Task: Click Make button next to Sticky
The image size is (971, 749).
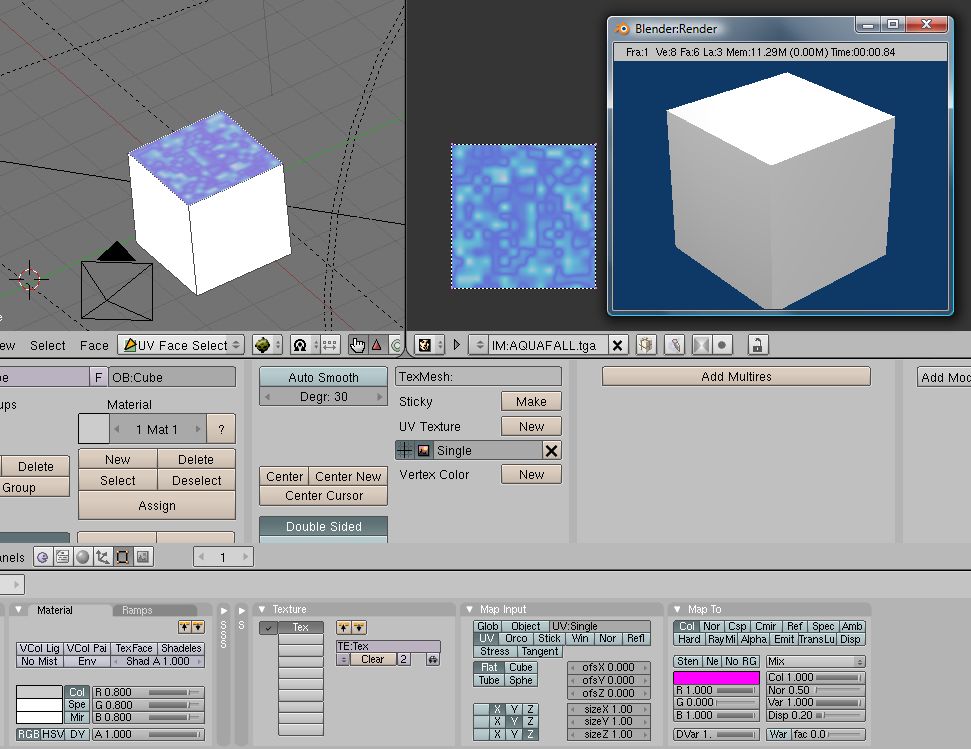Action: tap(531, 401)
